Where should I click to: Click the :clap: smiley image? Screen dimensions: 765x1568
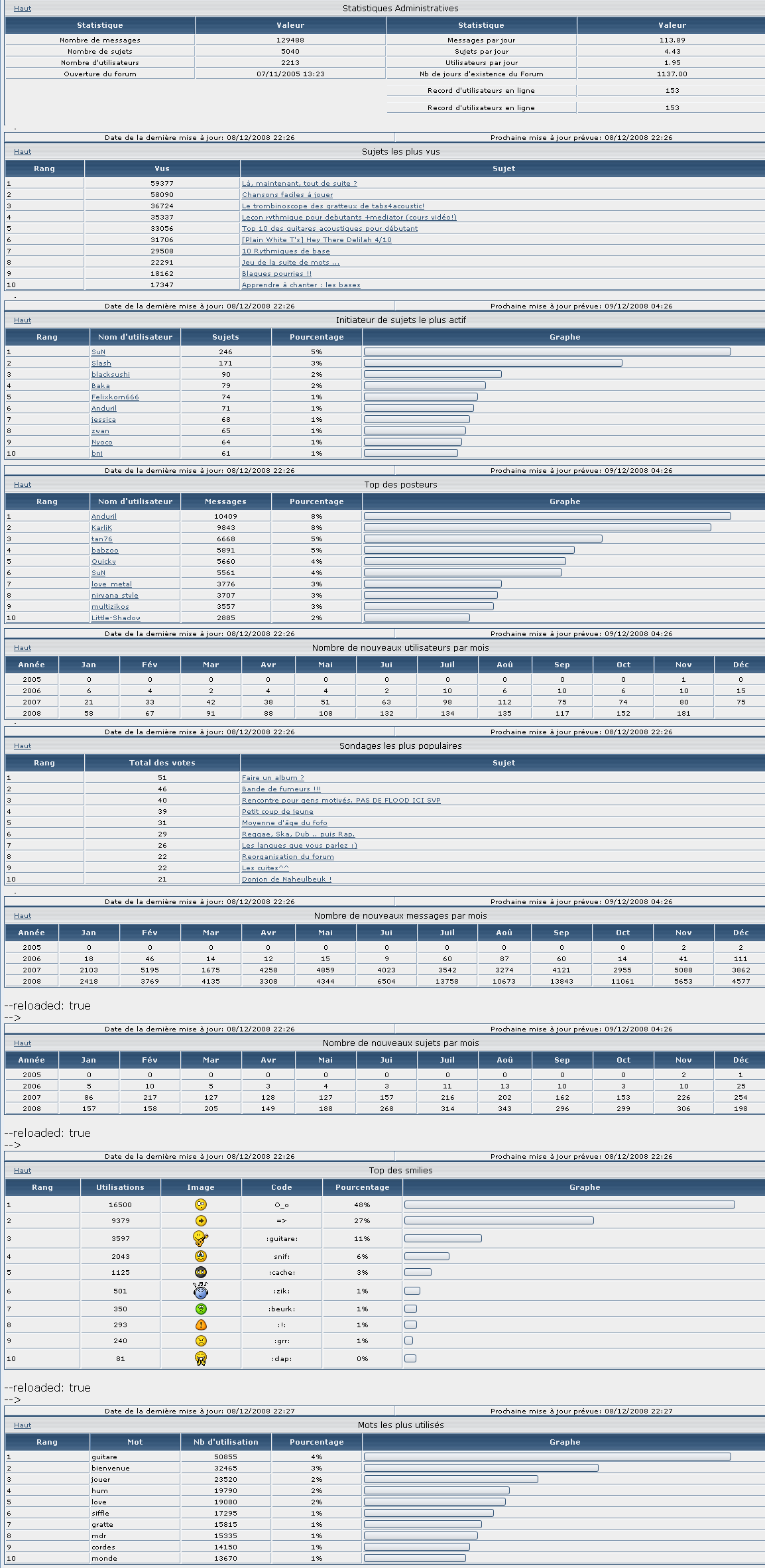[x=201, y=1358]
